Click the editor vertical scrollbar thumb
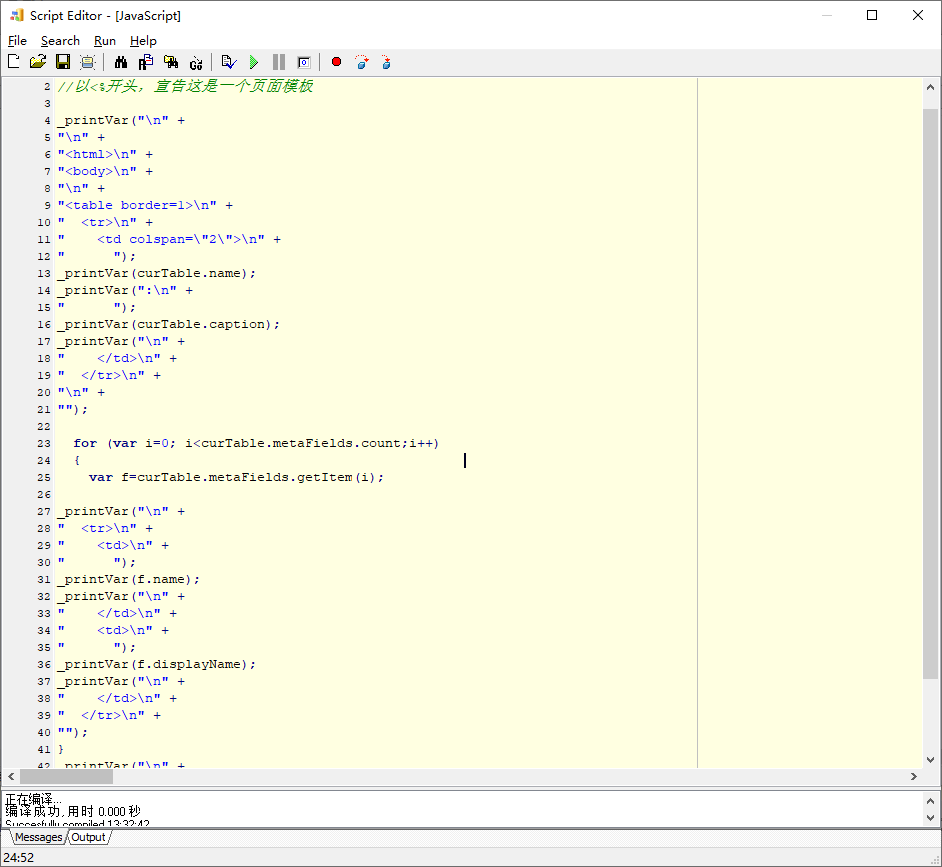942x867 pixels. coord(930,394)
